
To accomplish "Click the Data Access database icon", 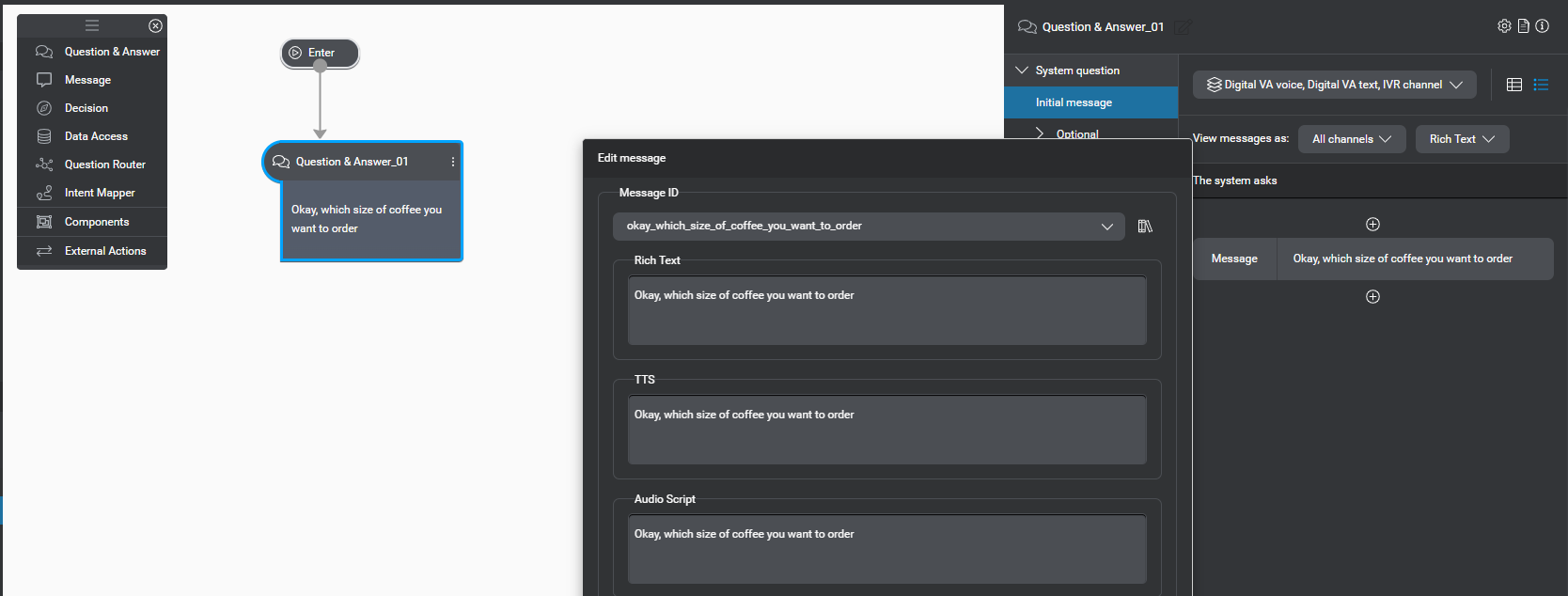I will pyautogui.click(x=44, y=136).
